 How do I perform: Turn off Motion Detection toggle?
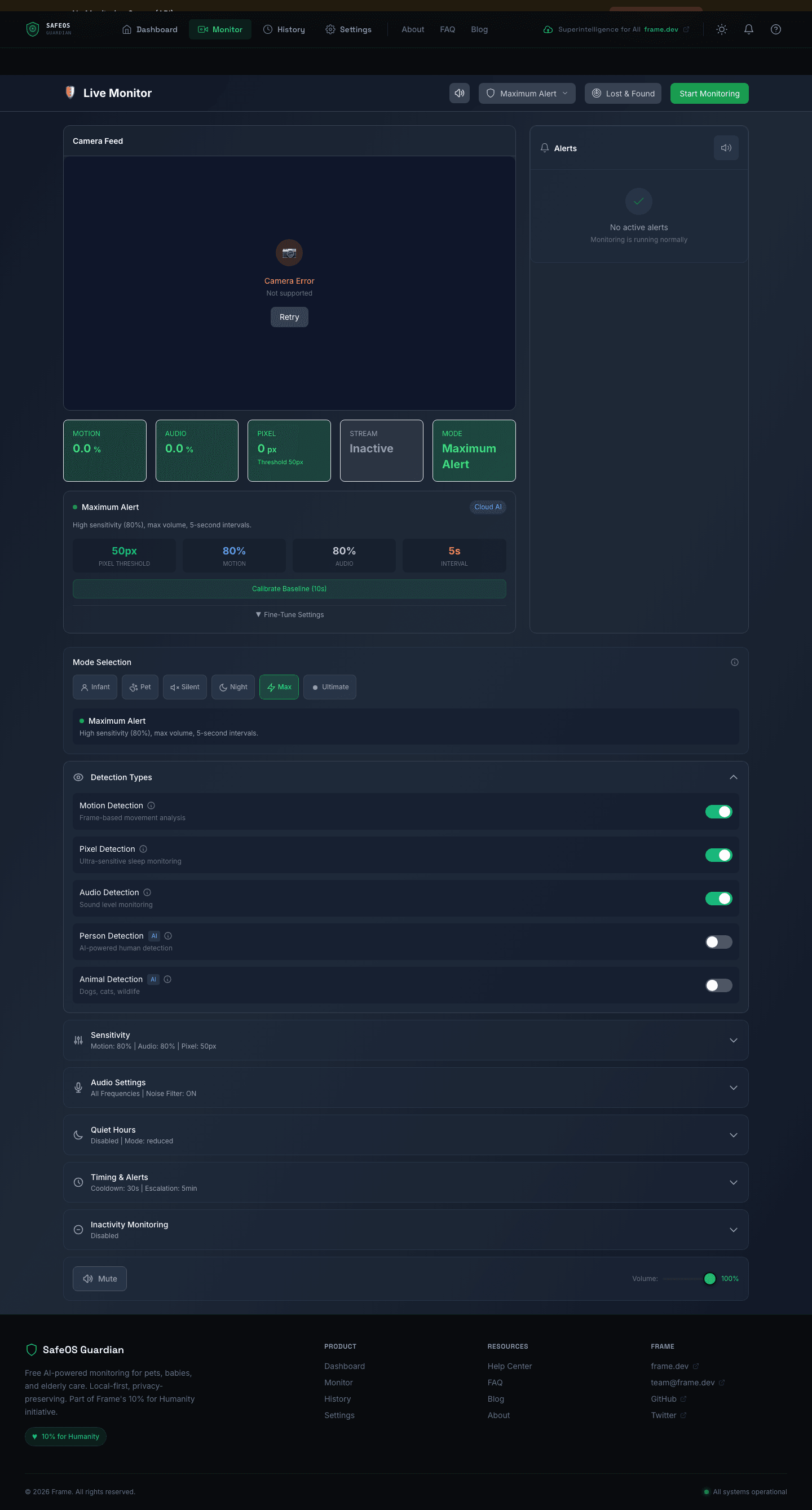coord(718,811)
